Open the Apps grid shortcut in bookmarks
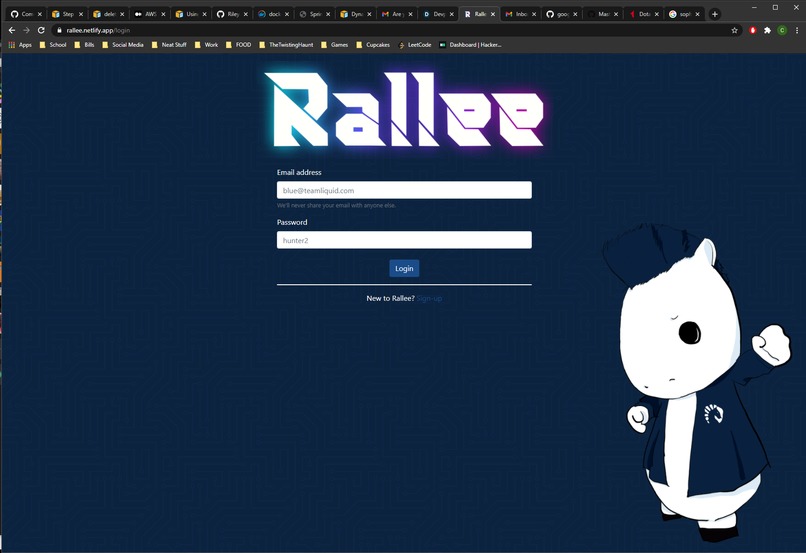This screenshot has width=806, height=553. click(x=20, y=45)
